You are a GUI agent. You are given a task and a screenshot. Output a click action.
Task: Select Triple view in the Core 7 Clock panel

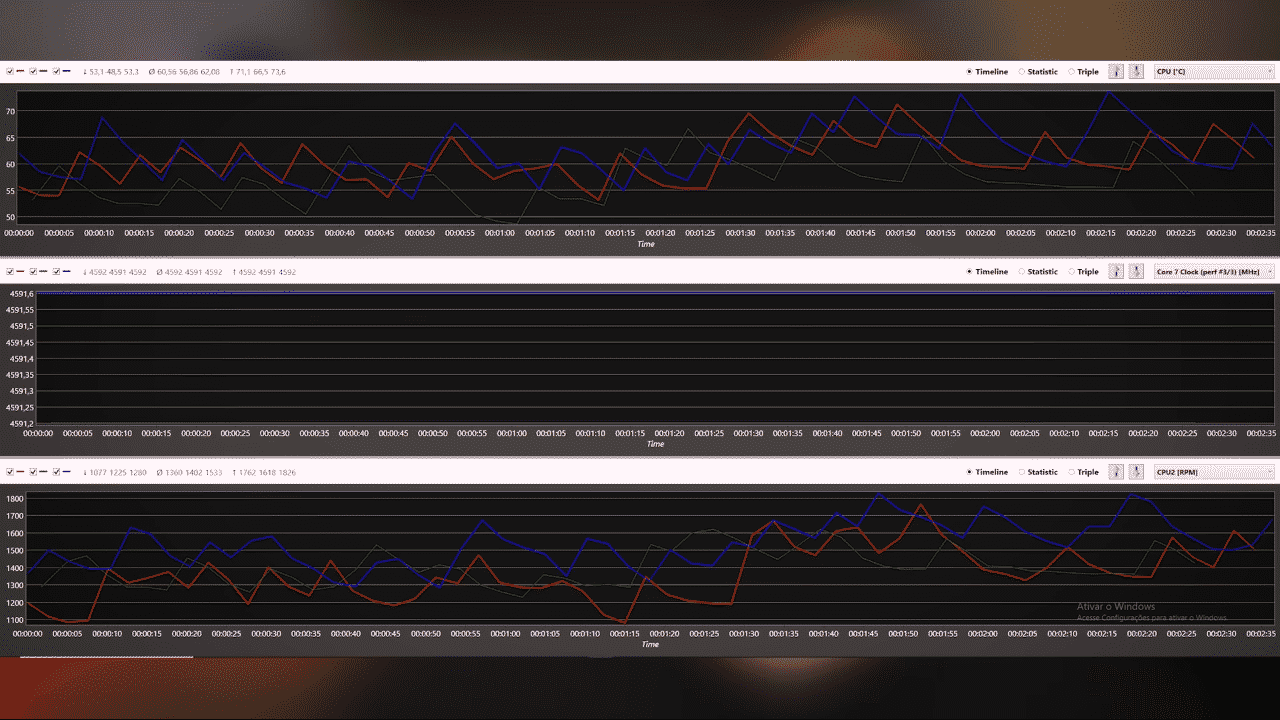point(1083,272)
